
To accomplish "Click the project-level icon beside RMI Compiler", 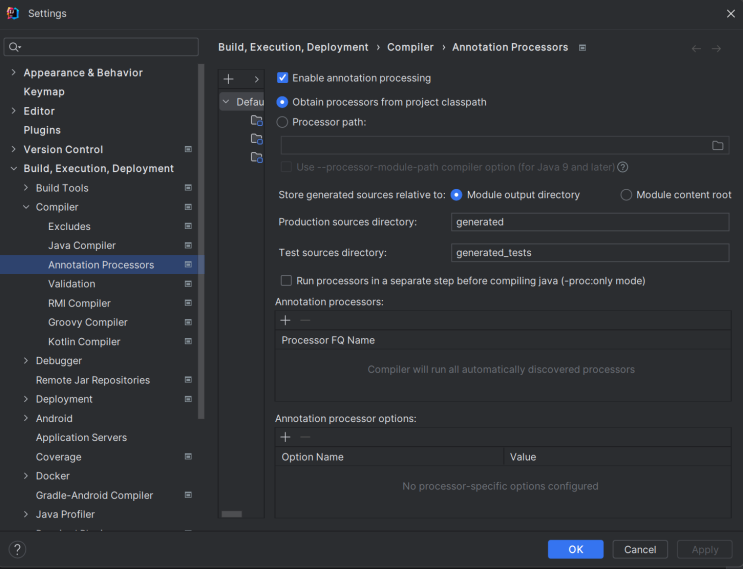I will (188, 303).
